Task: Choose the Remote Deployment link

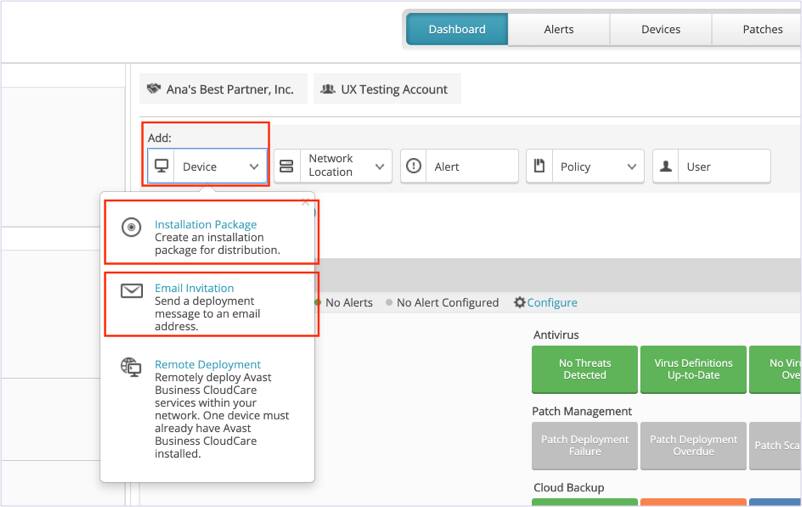Action: pyautogui.click(x=207, y=364)
